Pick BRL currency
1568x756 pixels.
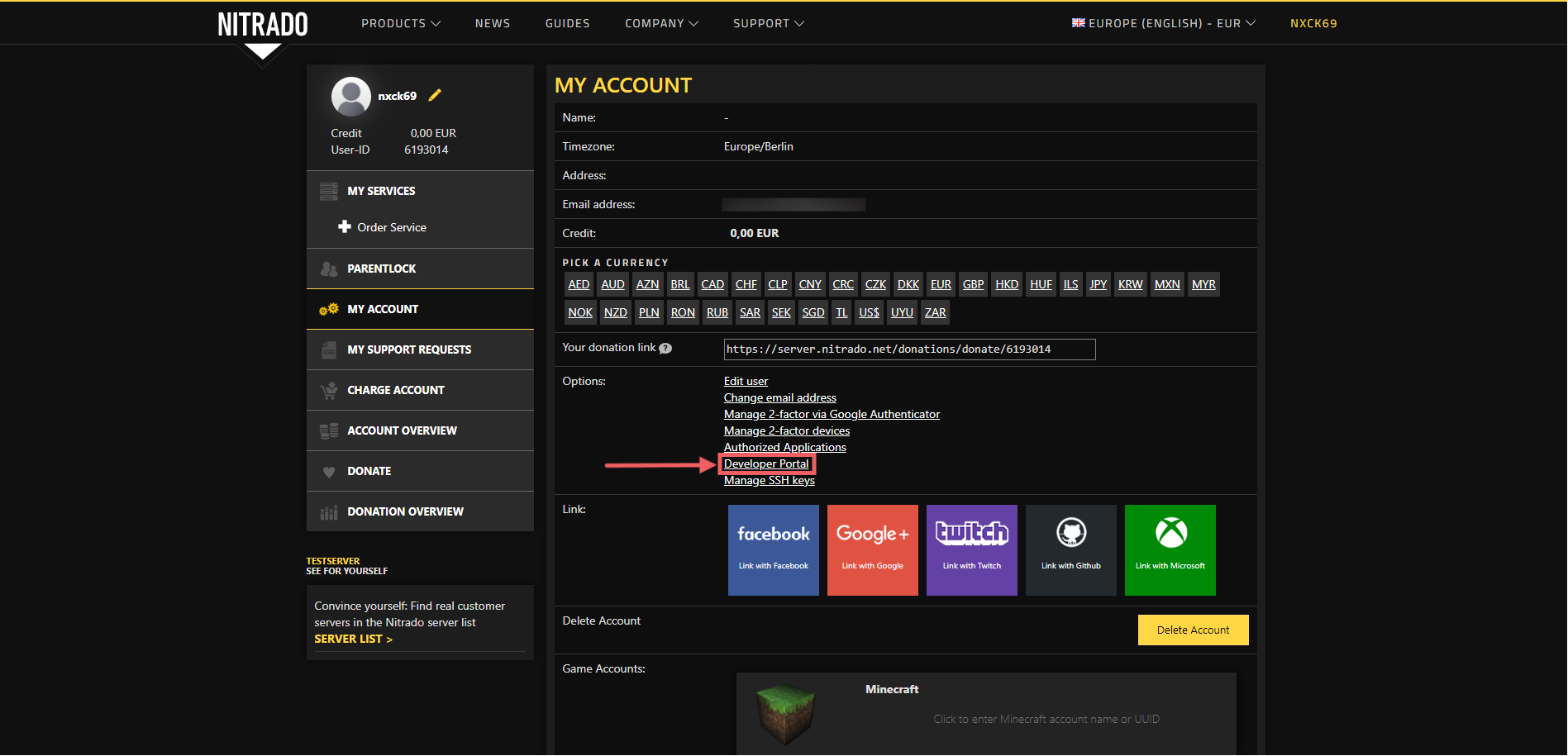click(680, 284)
